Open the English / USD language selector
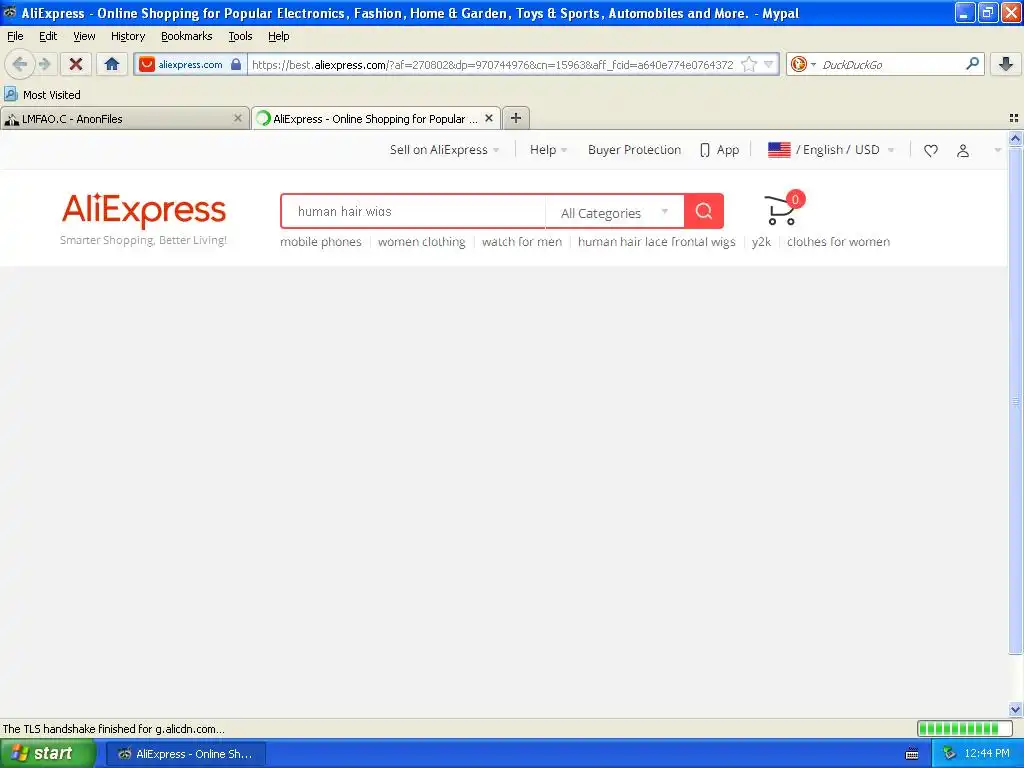The image size is (1024, 768). pyautogui.click(x=831, y=150)
